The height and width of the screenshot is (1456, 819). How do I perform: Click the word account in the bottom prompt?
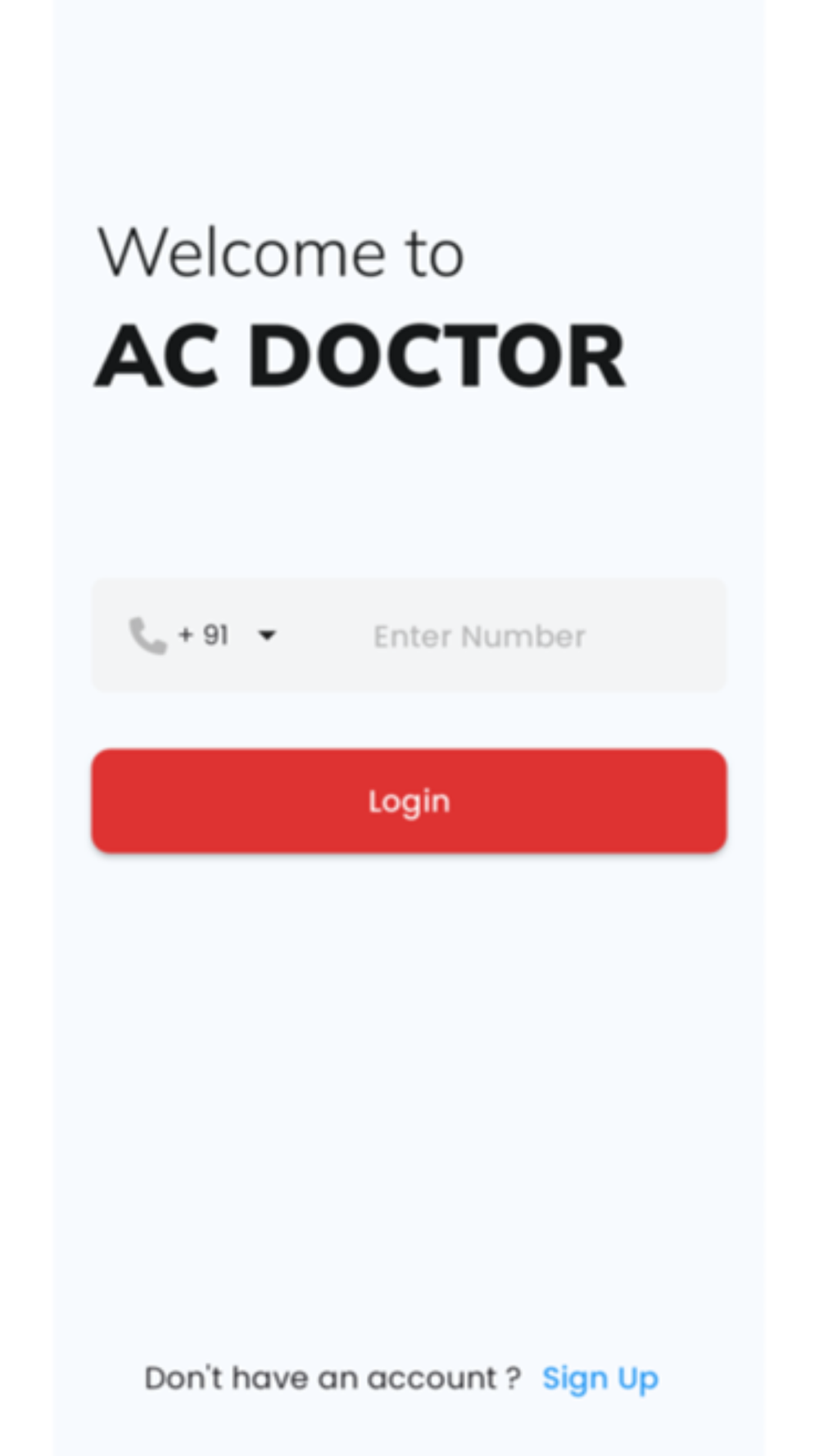pos(432,1380)
